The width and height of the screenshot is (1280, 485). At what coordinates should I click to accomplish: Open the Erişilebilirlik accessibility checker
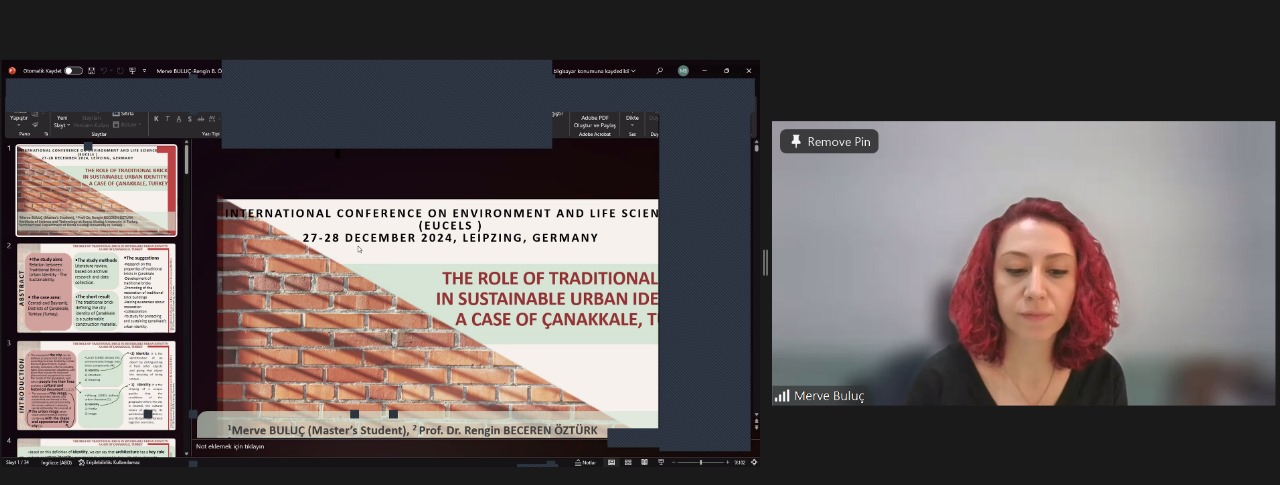[x=109, y=462]
